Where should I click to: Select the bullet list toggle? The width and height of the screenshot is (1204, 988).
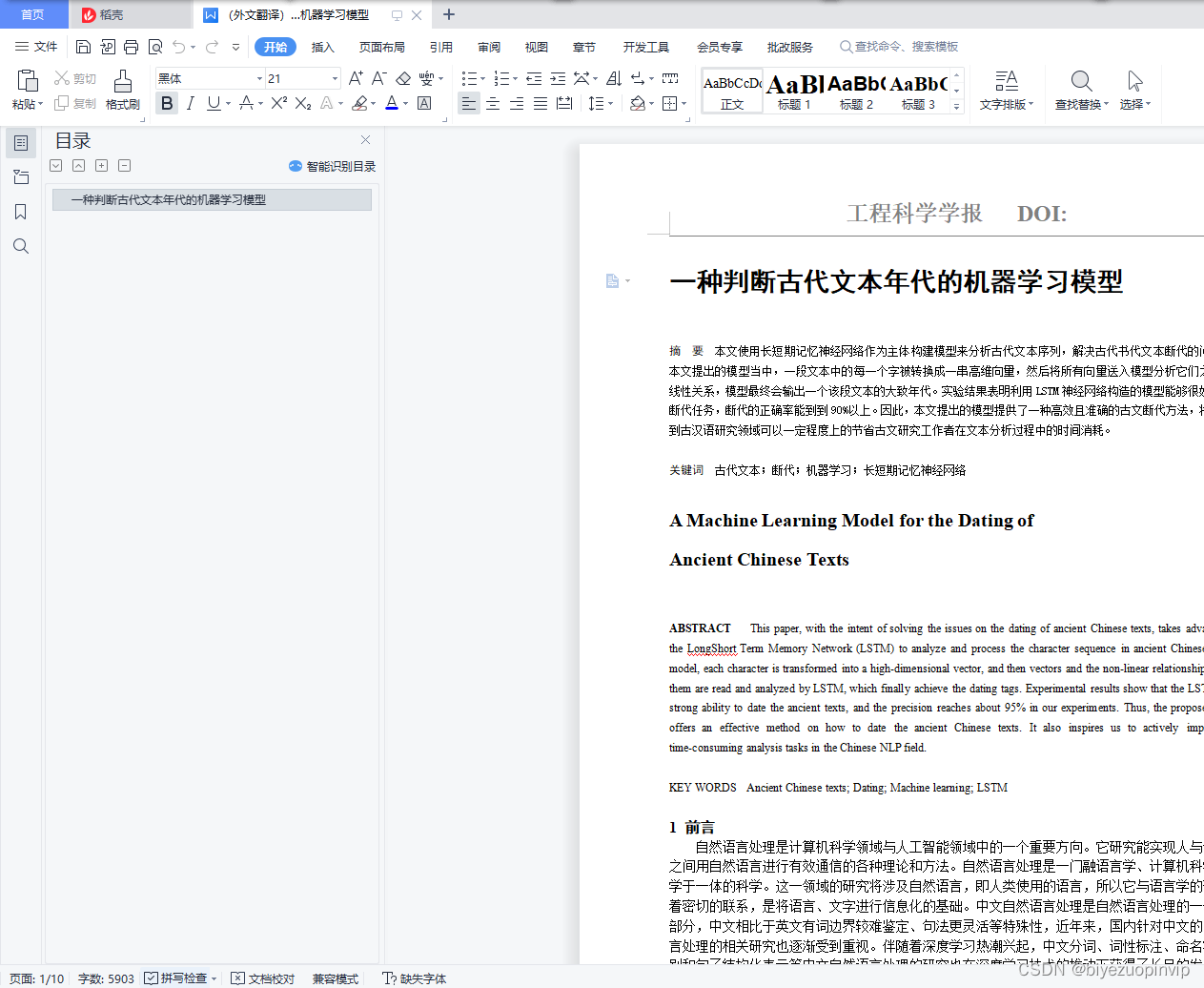(469, 79)
